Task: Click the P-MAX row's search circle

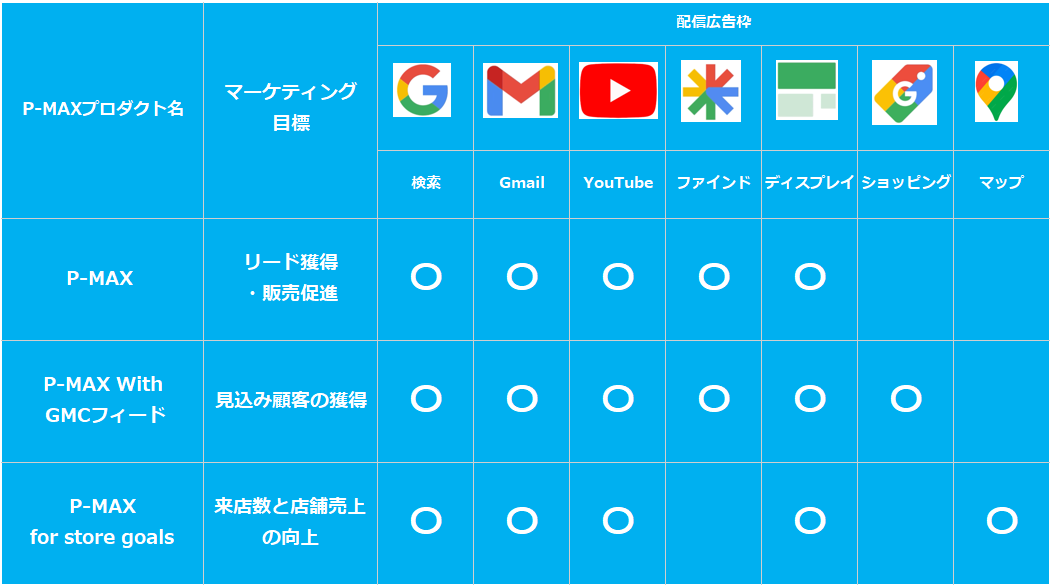Action: click(x=426, y=277)
